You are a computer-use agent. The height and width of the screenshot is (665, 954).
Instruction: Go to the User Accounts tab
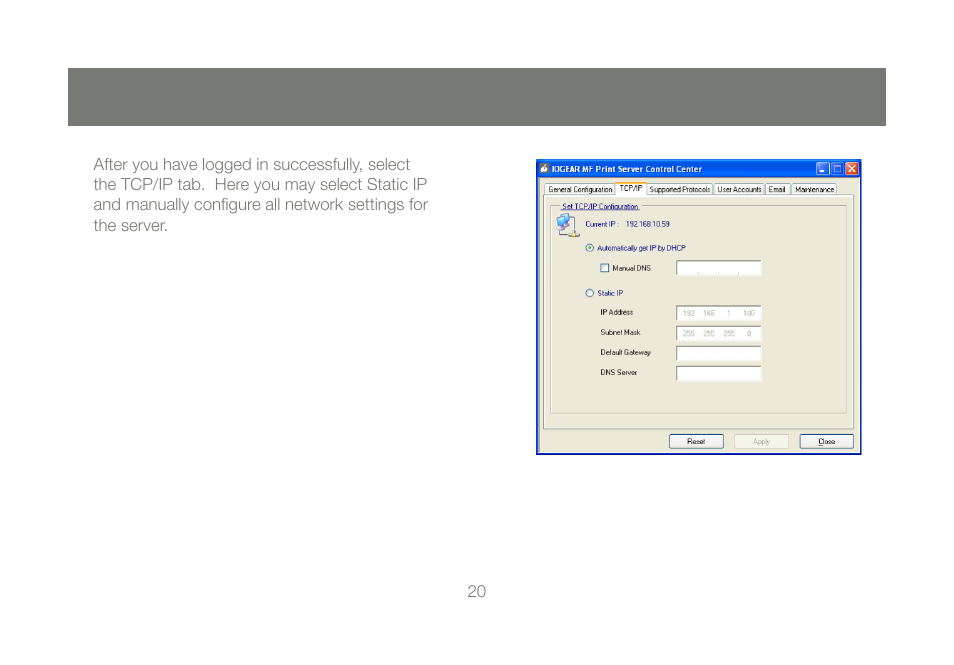click(739, 190)
